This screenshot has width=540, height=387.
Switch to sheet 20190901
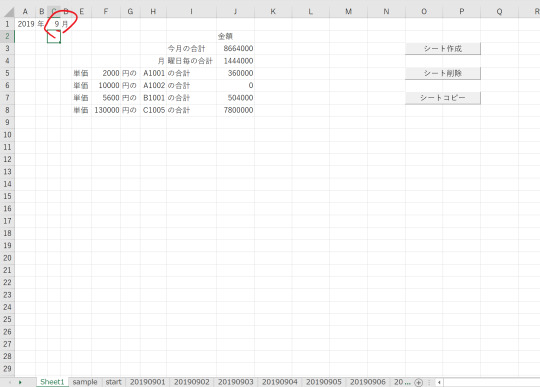[x=147, y=382]
